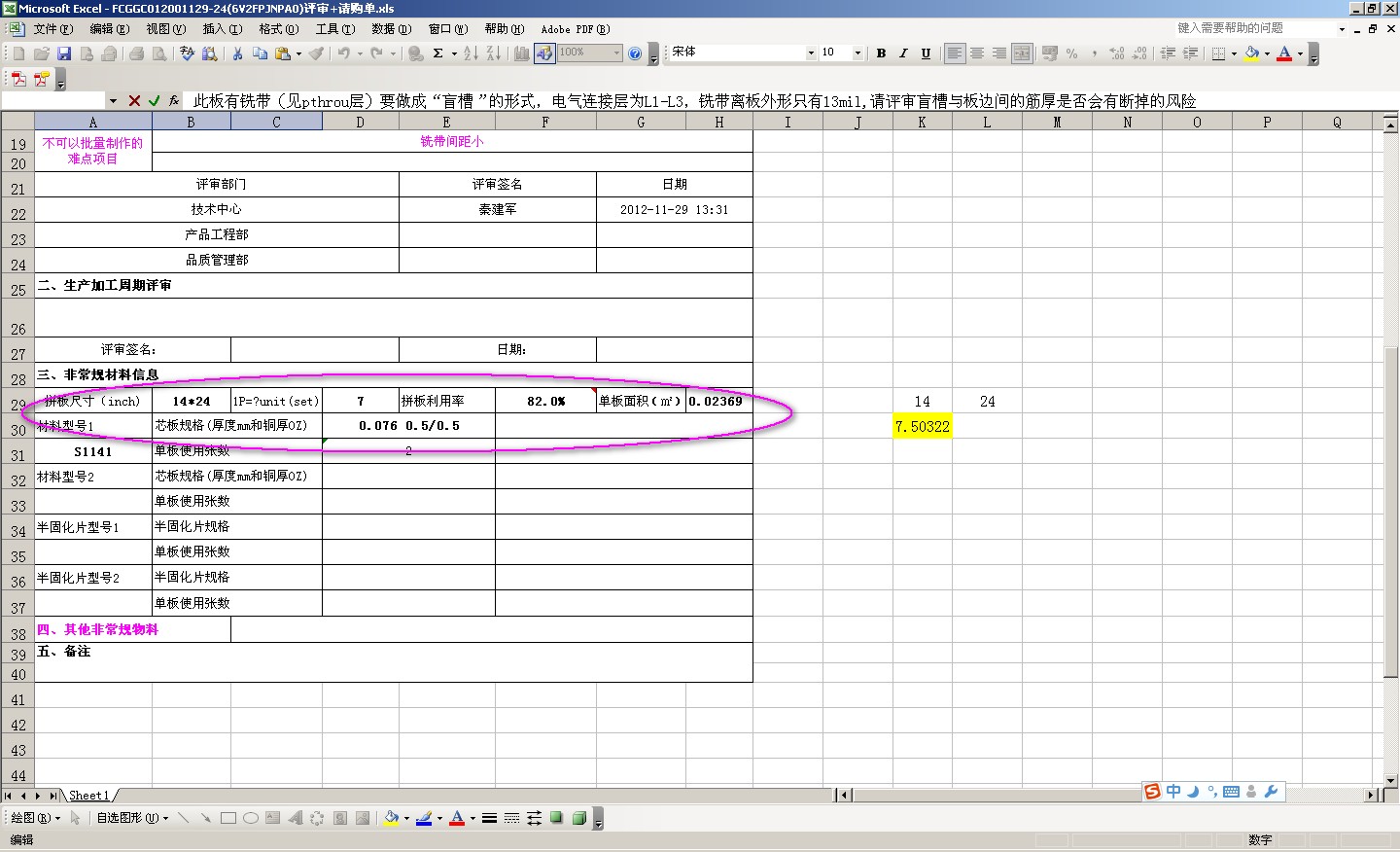Open Print Preview from the toolbar
1400x852 pixels.
158,53
